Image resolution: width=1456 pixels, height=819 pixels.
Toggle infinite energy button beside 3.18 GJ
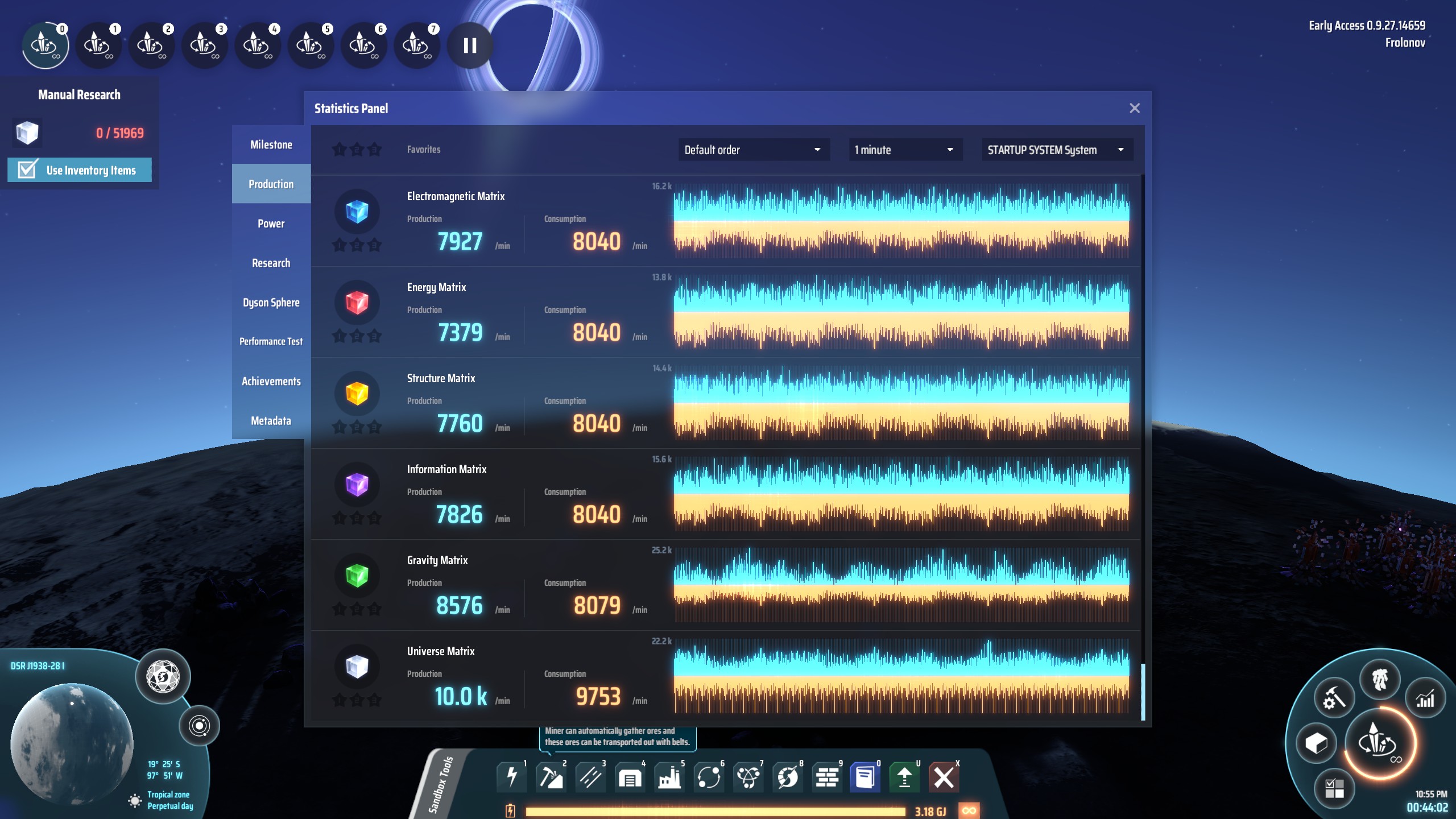click(x=969, y=810)
